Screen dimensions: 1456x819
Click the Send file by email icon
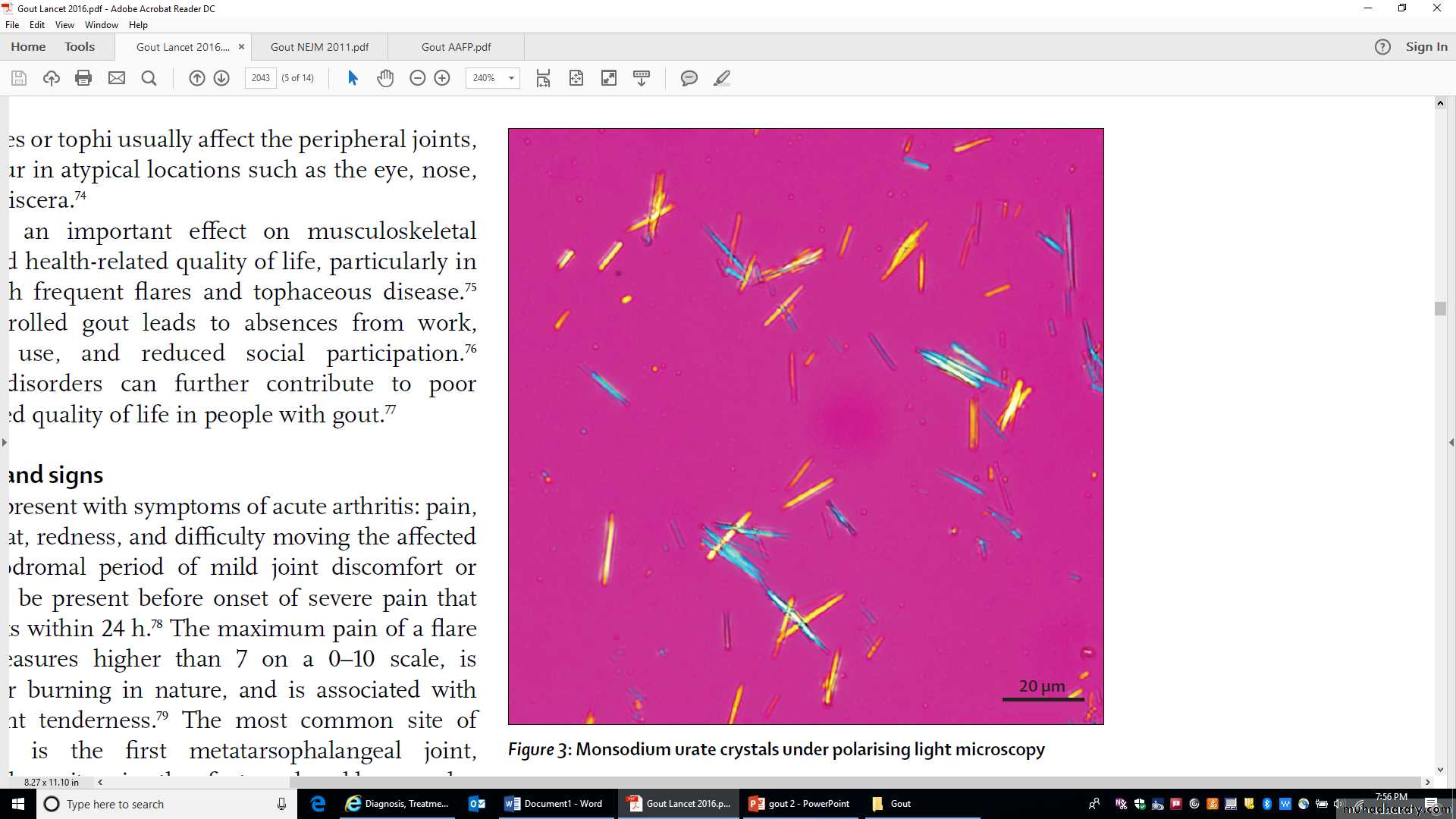117,78
